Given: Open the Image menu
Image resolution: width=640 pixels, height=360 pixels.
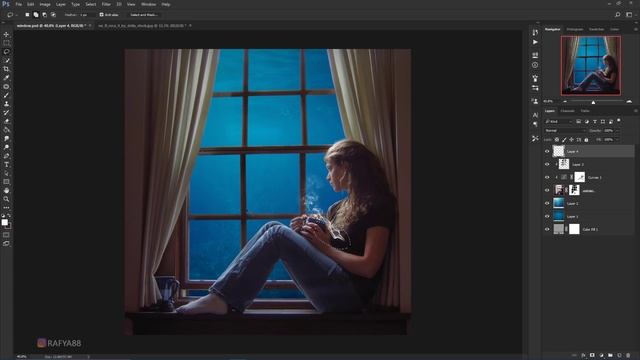Looking at the screenshot, I should click(44, 4).
